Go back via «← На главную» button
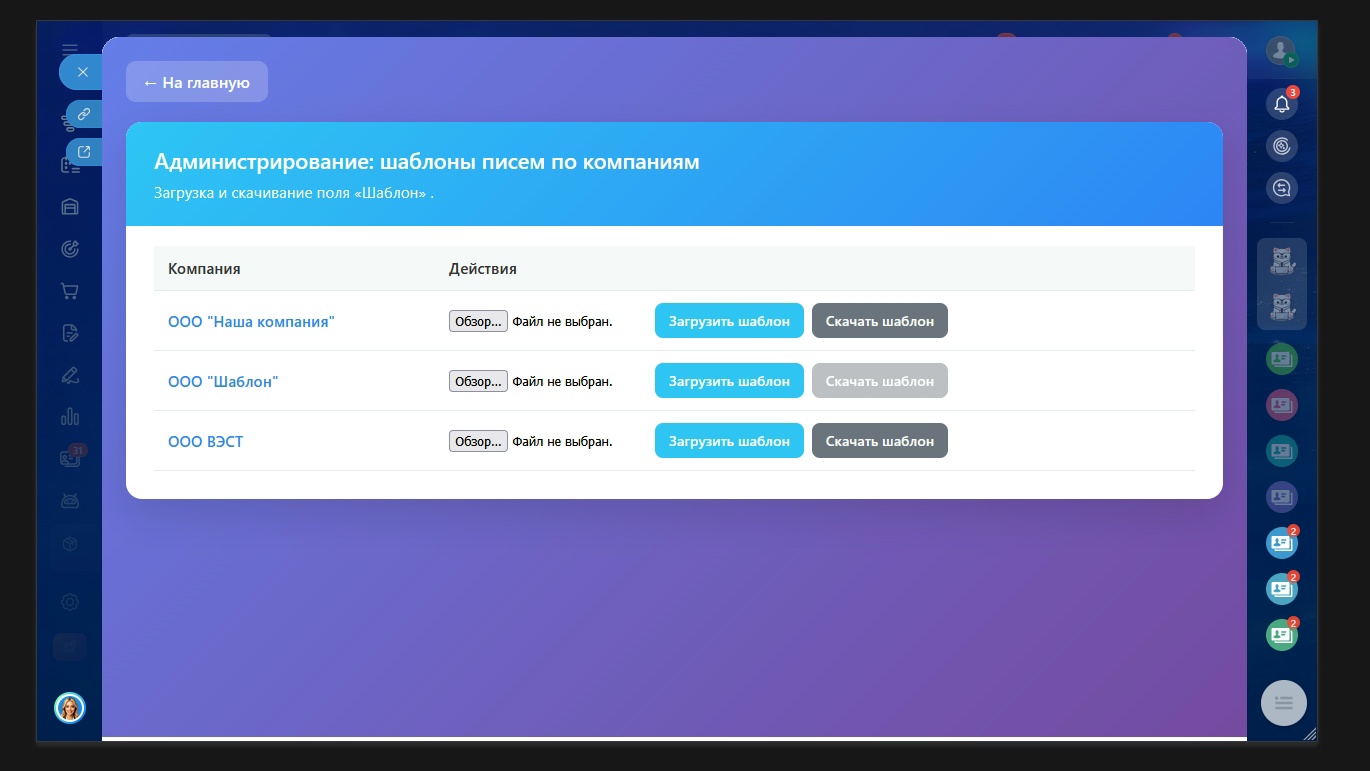This screenshot has width=1370, height=771. [x=197, y=82]
